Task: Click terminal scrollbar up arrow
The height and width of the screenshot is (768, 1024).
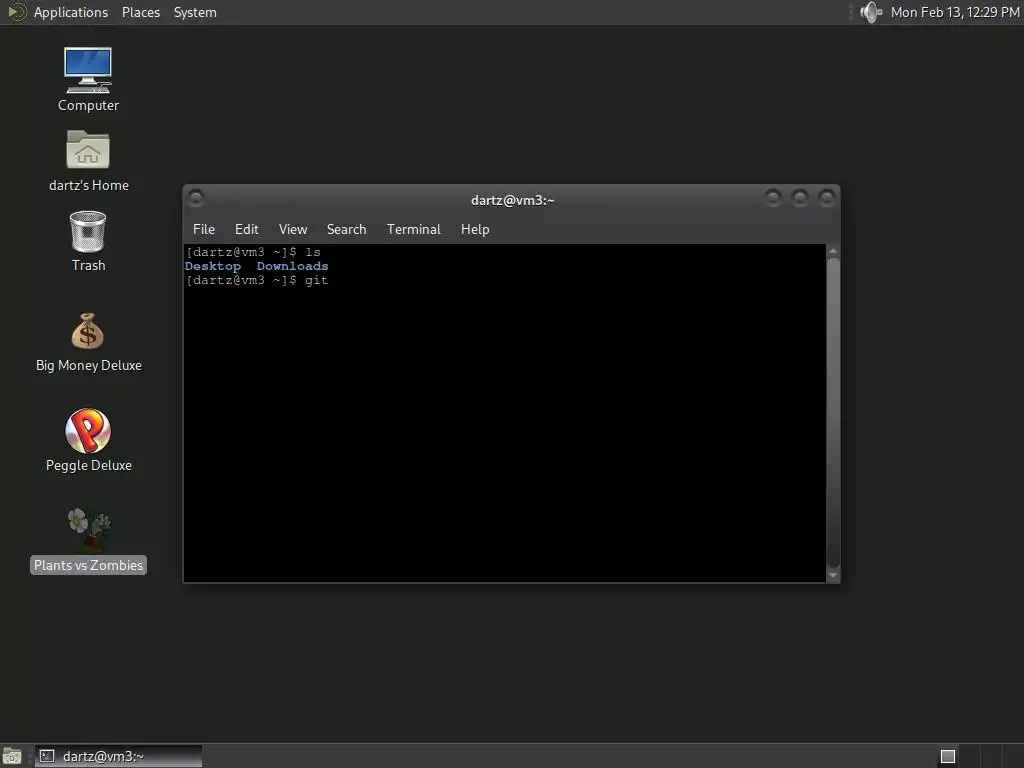Action: coord(833,251)
